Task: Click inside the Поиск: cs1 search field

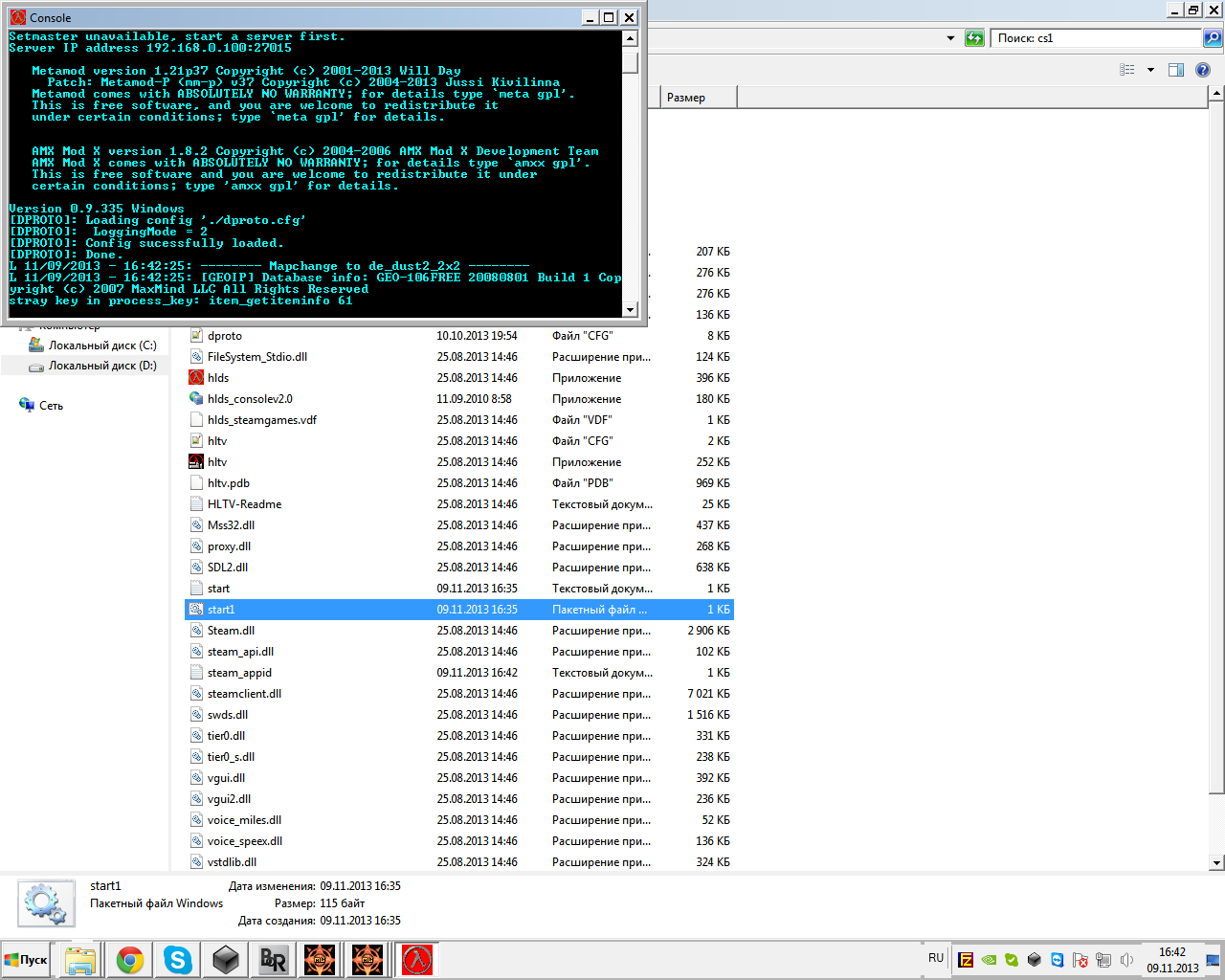Action: pyautogui.click(x=1096, y=38)
